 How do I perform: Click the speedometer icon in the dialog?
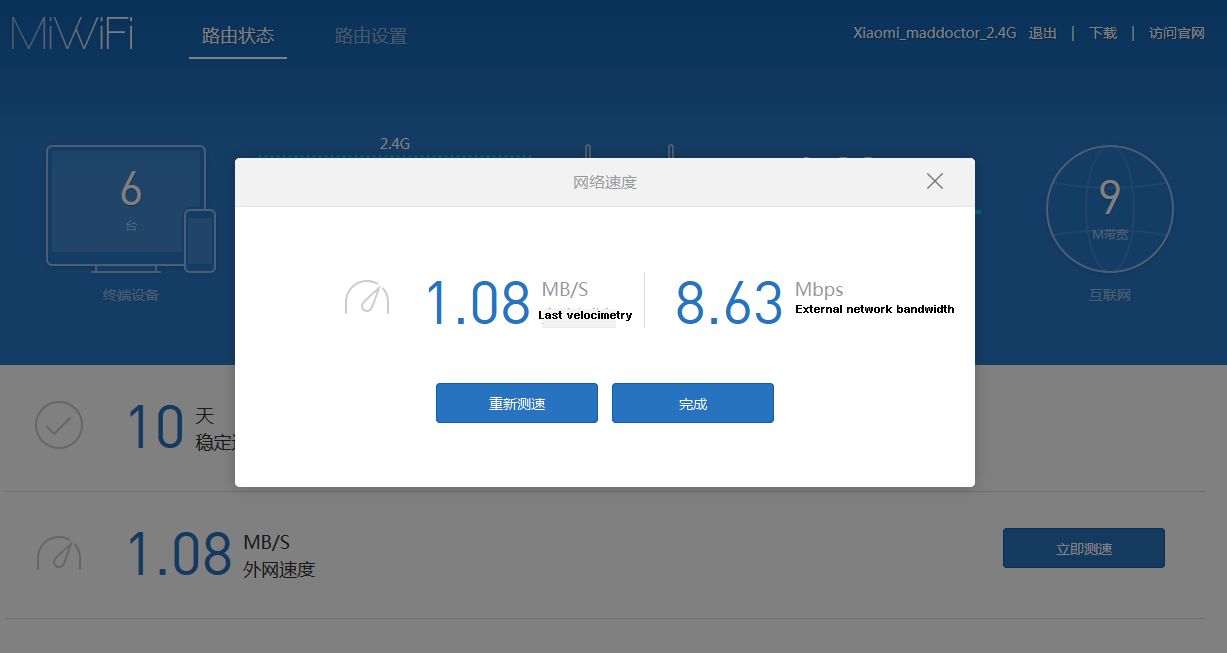(x=366, y=298)
